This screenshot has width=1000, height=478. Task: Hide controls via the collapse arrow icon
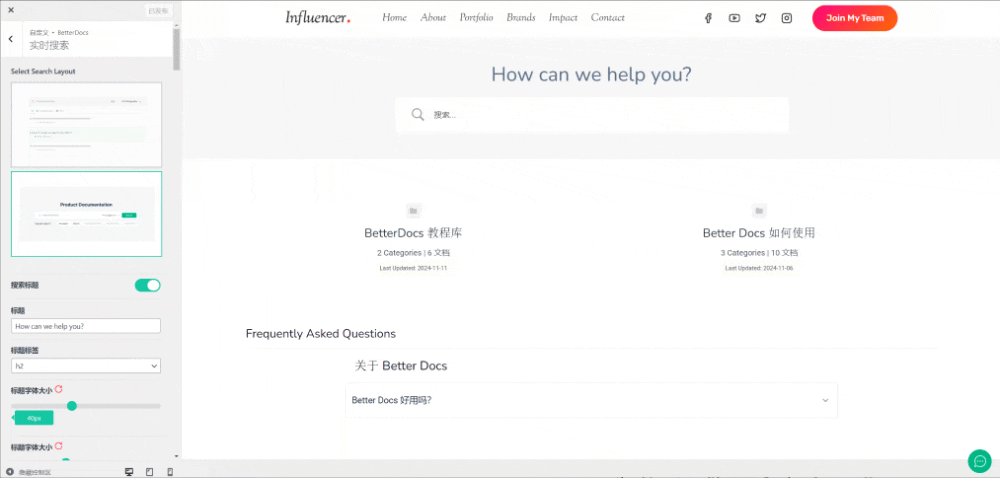[x=10, y=472]
